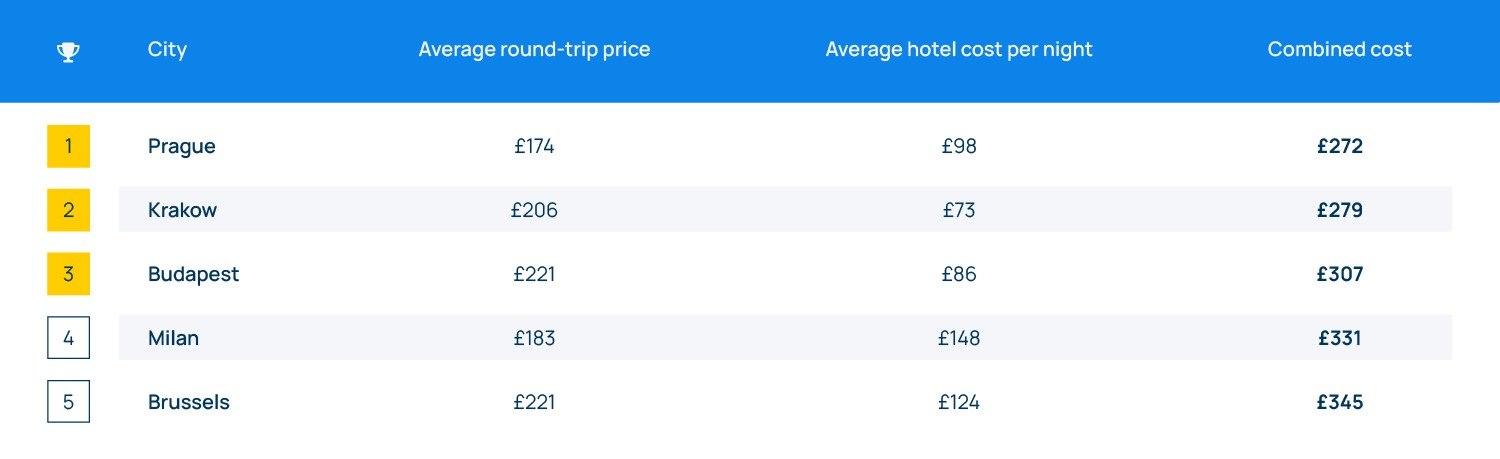1500x459 pixels.
Task: Click Average hotel cost per night header
Action: click(959, 50)
